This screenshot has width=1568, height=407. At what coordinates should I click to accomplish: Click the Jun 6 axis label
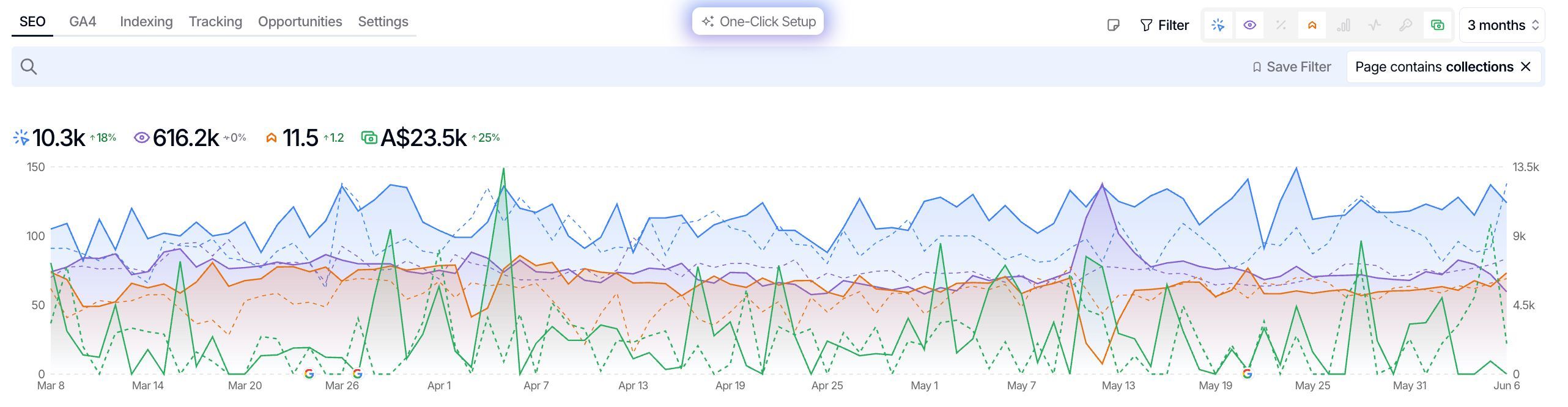[1507, 386]
